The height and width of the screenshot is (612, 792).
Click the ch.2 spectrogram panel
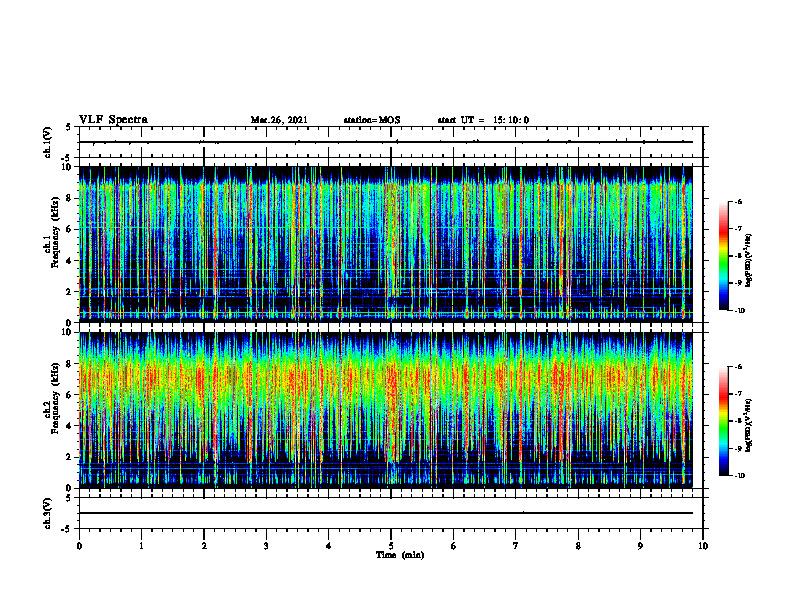[386, 410]
